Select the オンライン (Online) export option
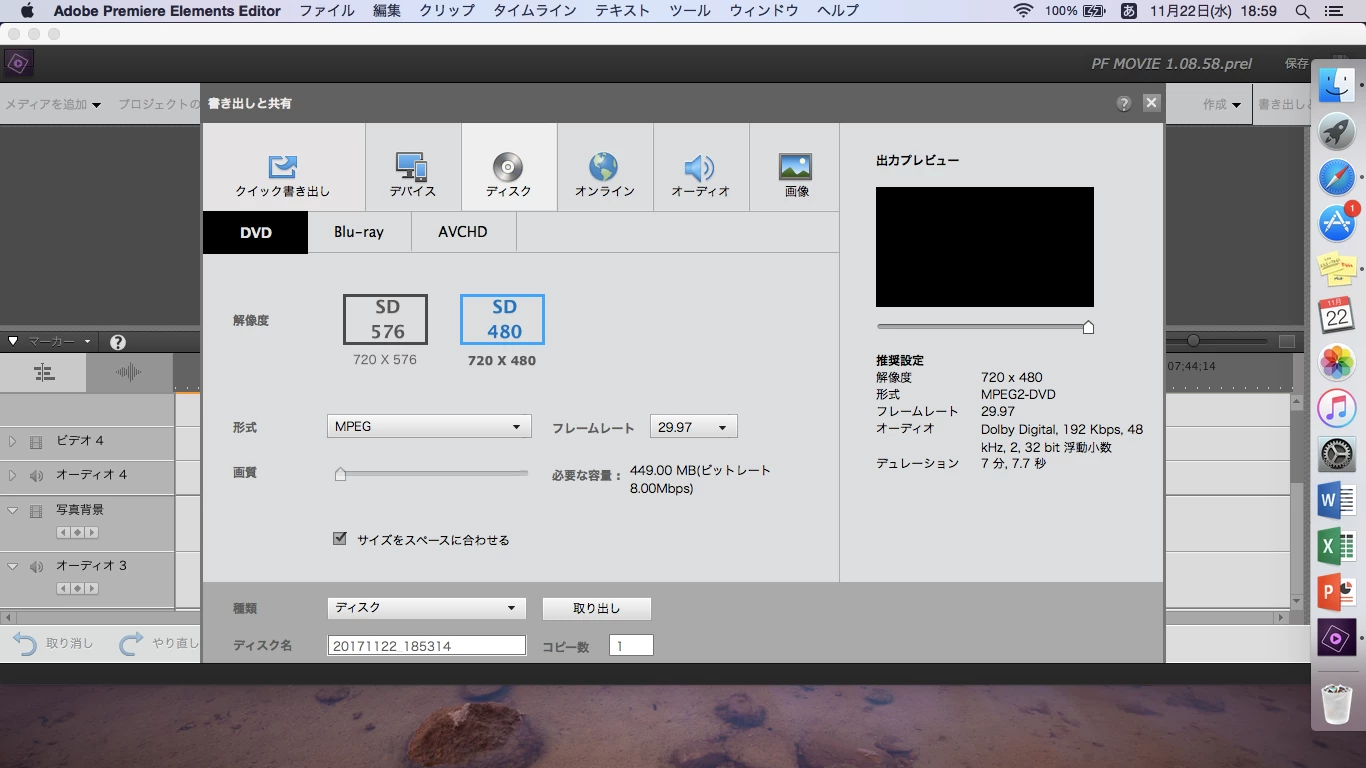The image size is (1366, 768). click(x=605, y=167)
